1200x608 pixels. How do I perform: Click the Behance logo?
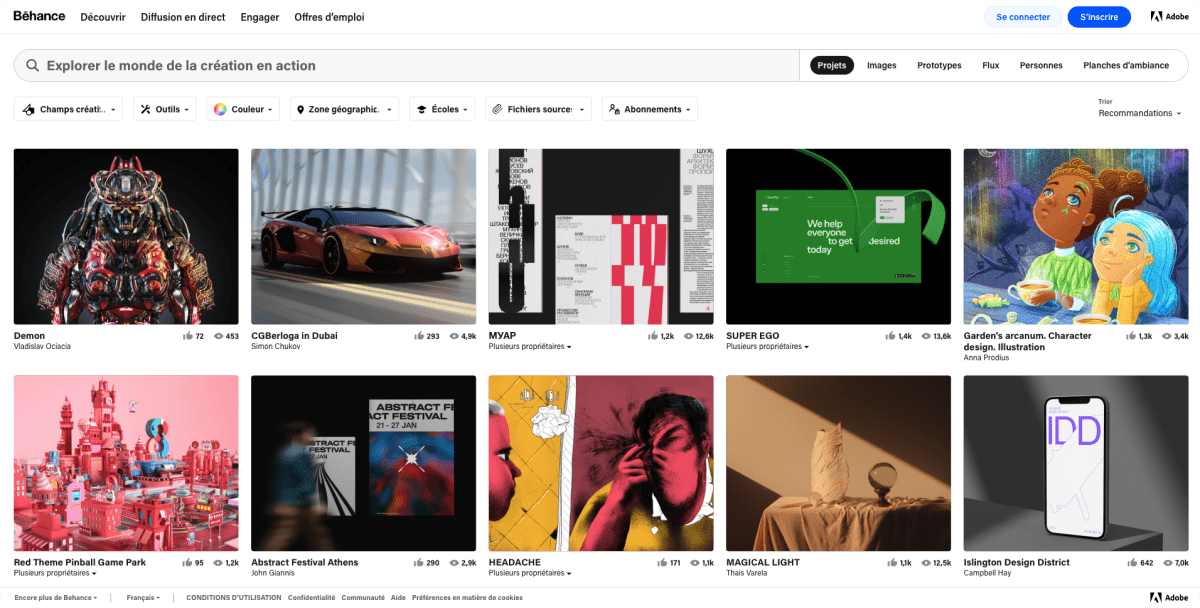pyautogui.click(x=38, y=16)
